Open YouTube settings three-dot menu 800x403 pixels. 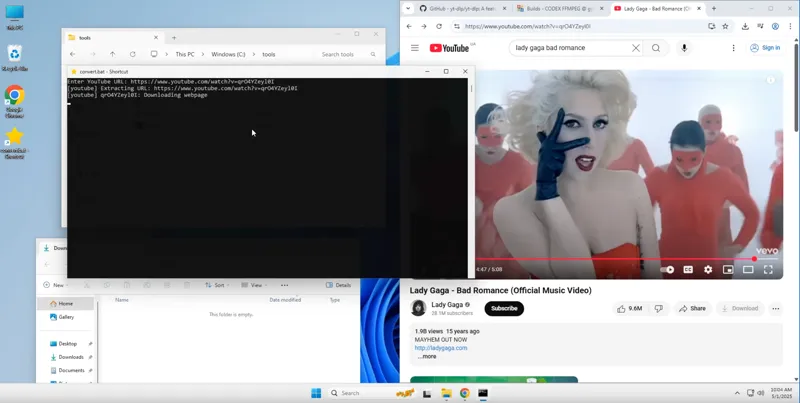[733, 48]
